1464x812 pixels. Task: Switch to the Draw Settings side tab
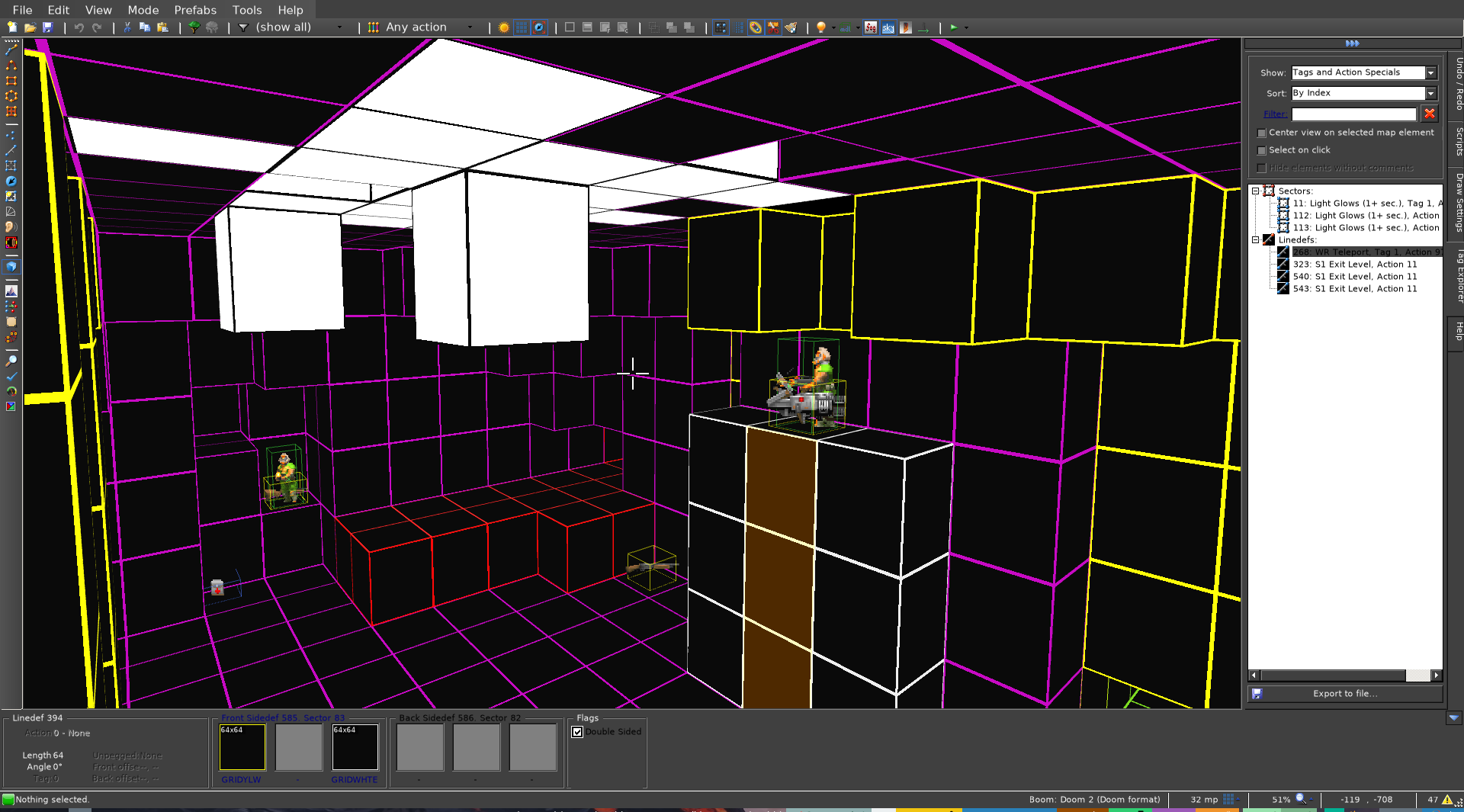coord(1458,203)
